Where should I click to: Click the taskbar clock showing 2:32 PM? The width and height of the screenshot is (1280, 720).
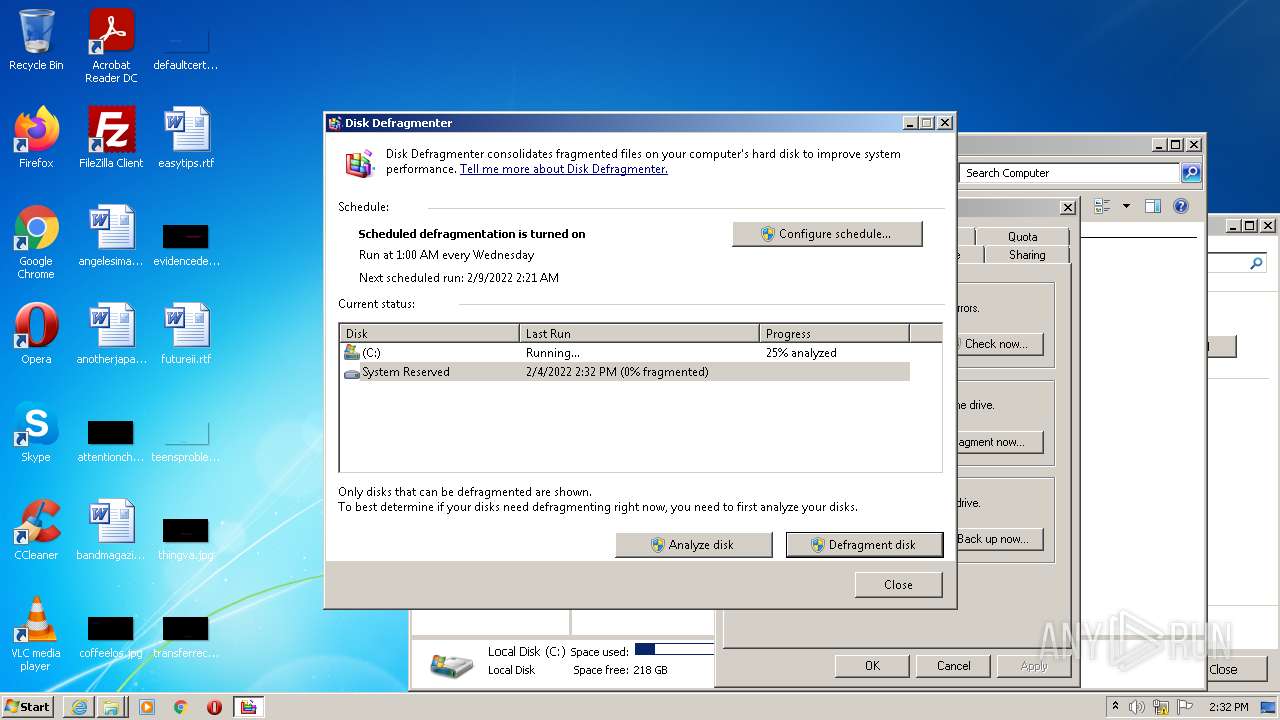pyautogui.click(x=1228, y=707)
